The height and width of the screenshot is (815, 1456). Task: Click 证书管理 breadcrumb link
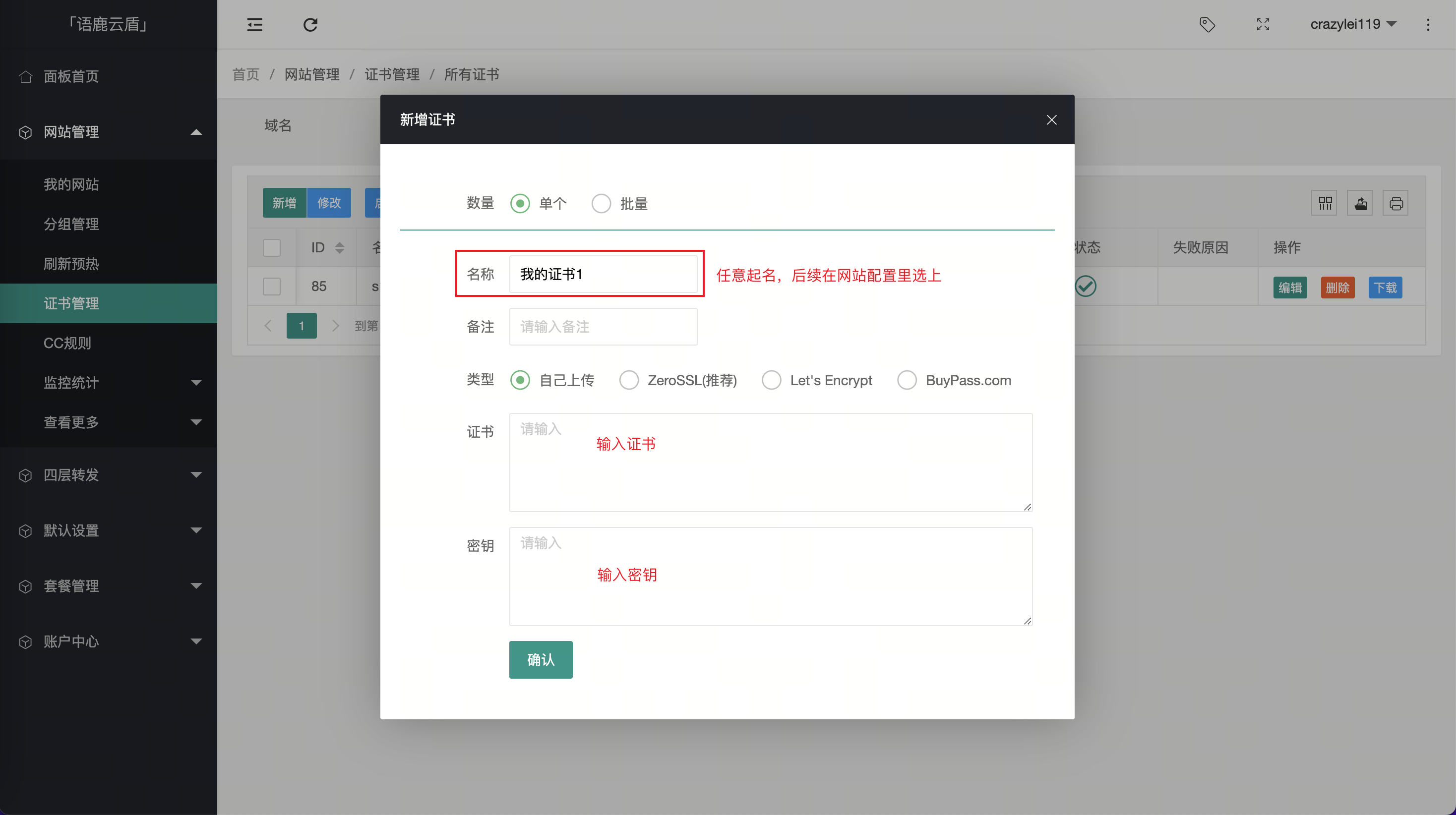click(392, 74)
